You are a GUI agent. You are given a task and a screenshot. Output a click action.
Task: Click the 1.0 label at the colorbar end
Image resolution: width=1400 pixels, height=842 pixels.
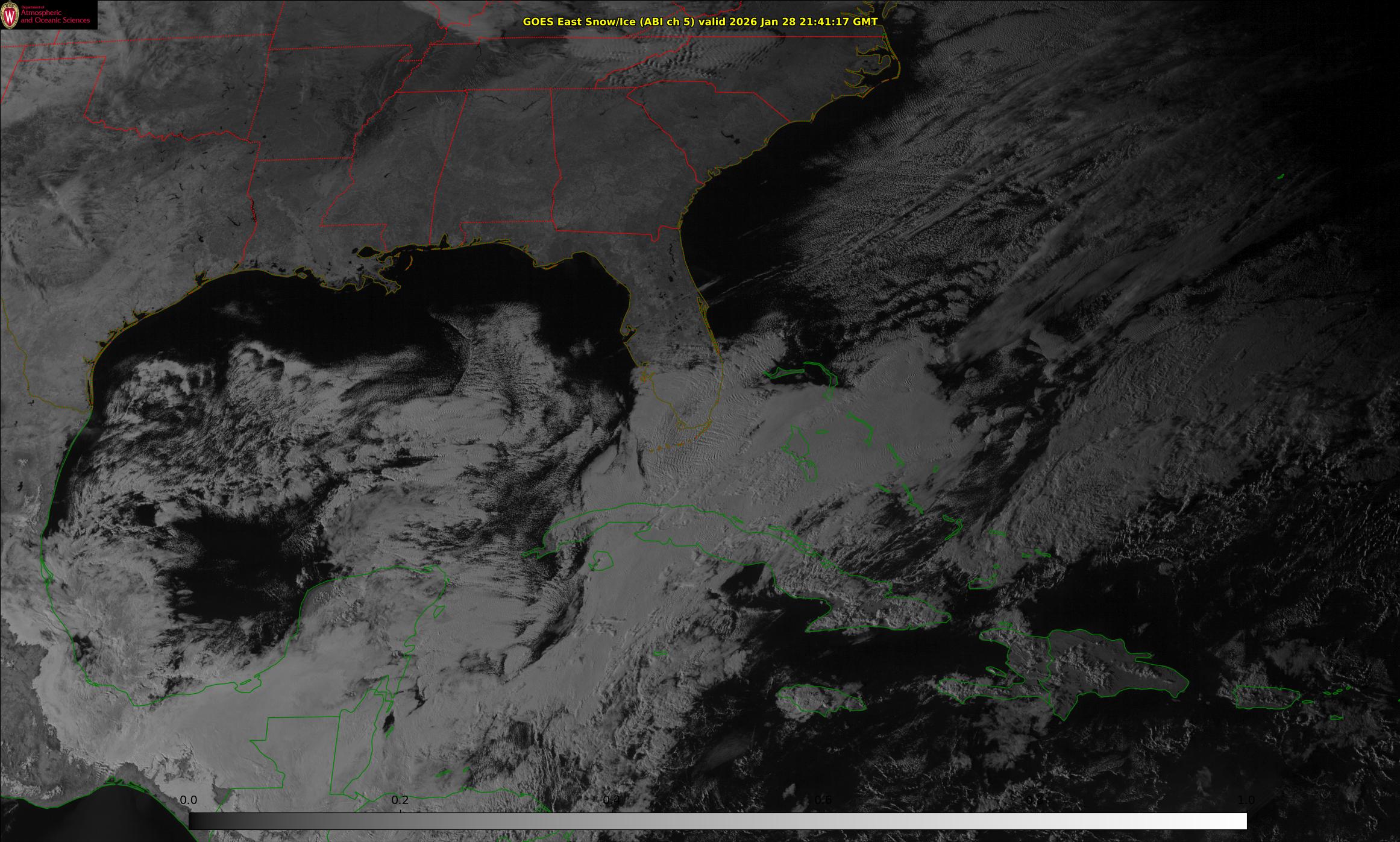[1246, 800]
